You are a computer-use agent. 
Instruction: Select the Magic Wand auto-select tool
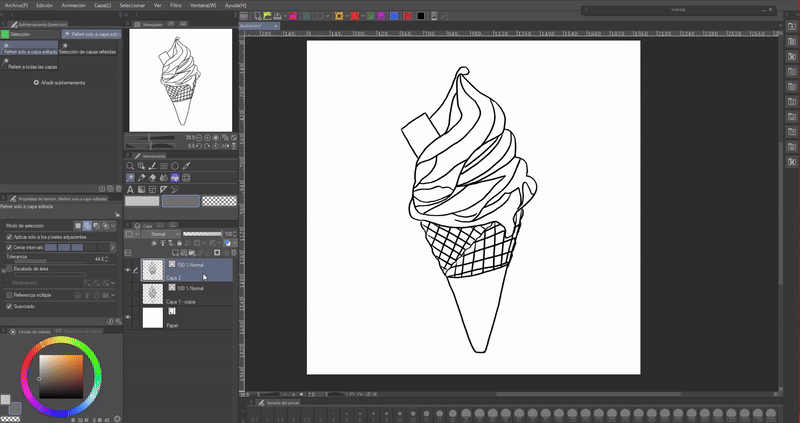pos(131,177)
